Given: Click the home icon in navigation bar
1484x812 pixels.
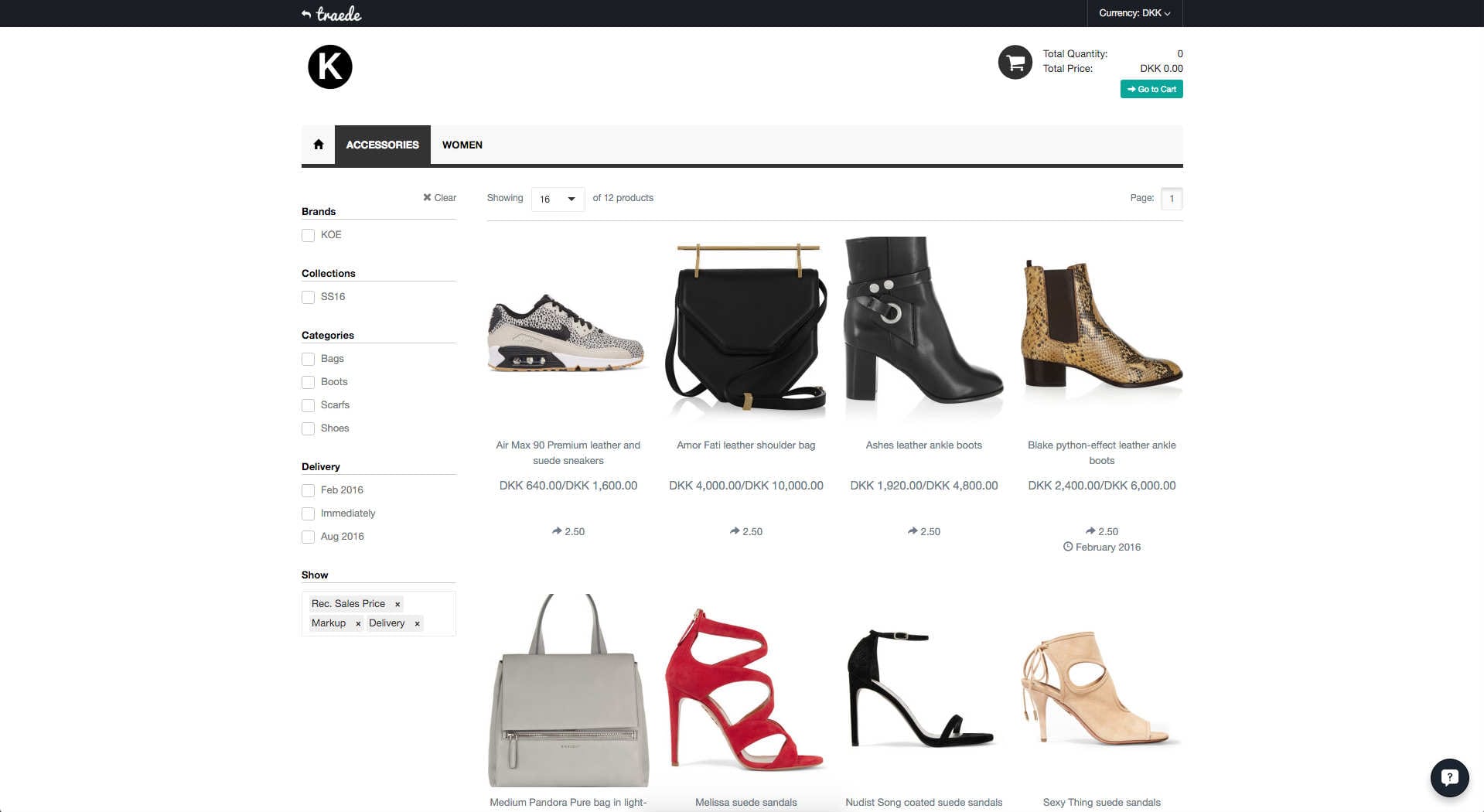Looking at the screenshot, I should [318, 145].
